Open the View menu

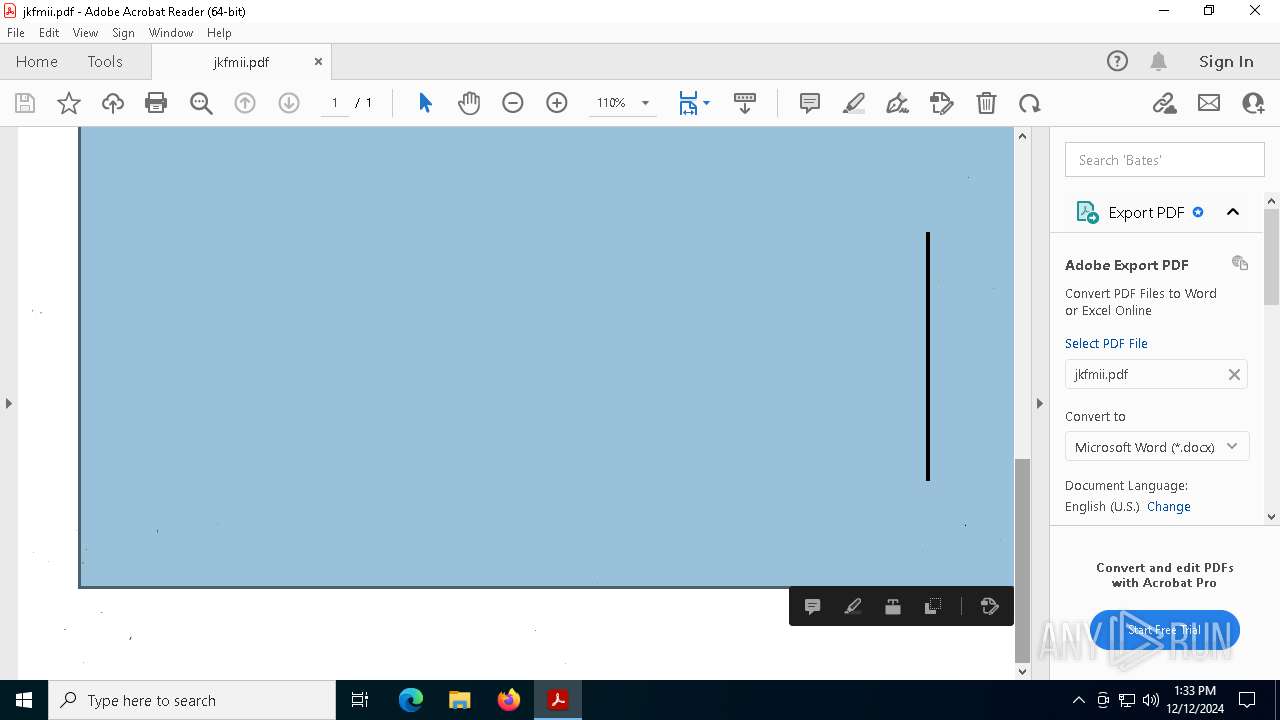tap(85, 32)
